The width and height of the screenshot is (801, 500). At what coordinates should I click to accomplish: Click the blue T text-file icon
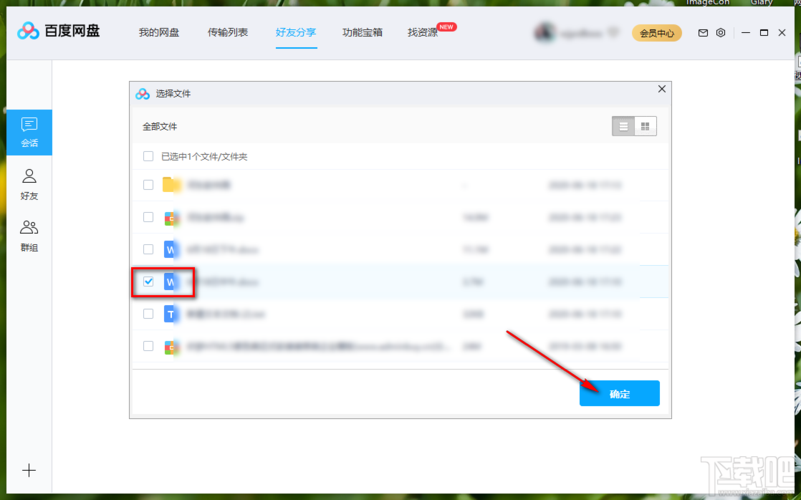coord(171,314)
